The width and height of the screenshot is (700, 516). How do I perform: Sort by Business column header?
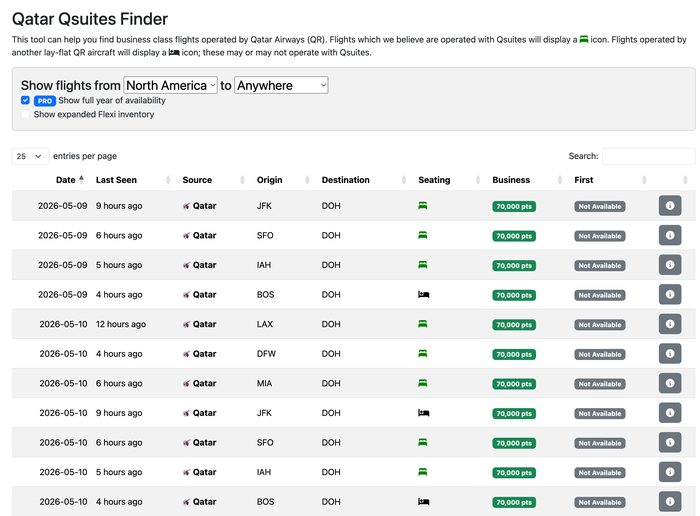[511, 180]
